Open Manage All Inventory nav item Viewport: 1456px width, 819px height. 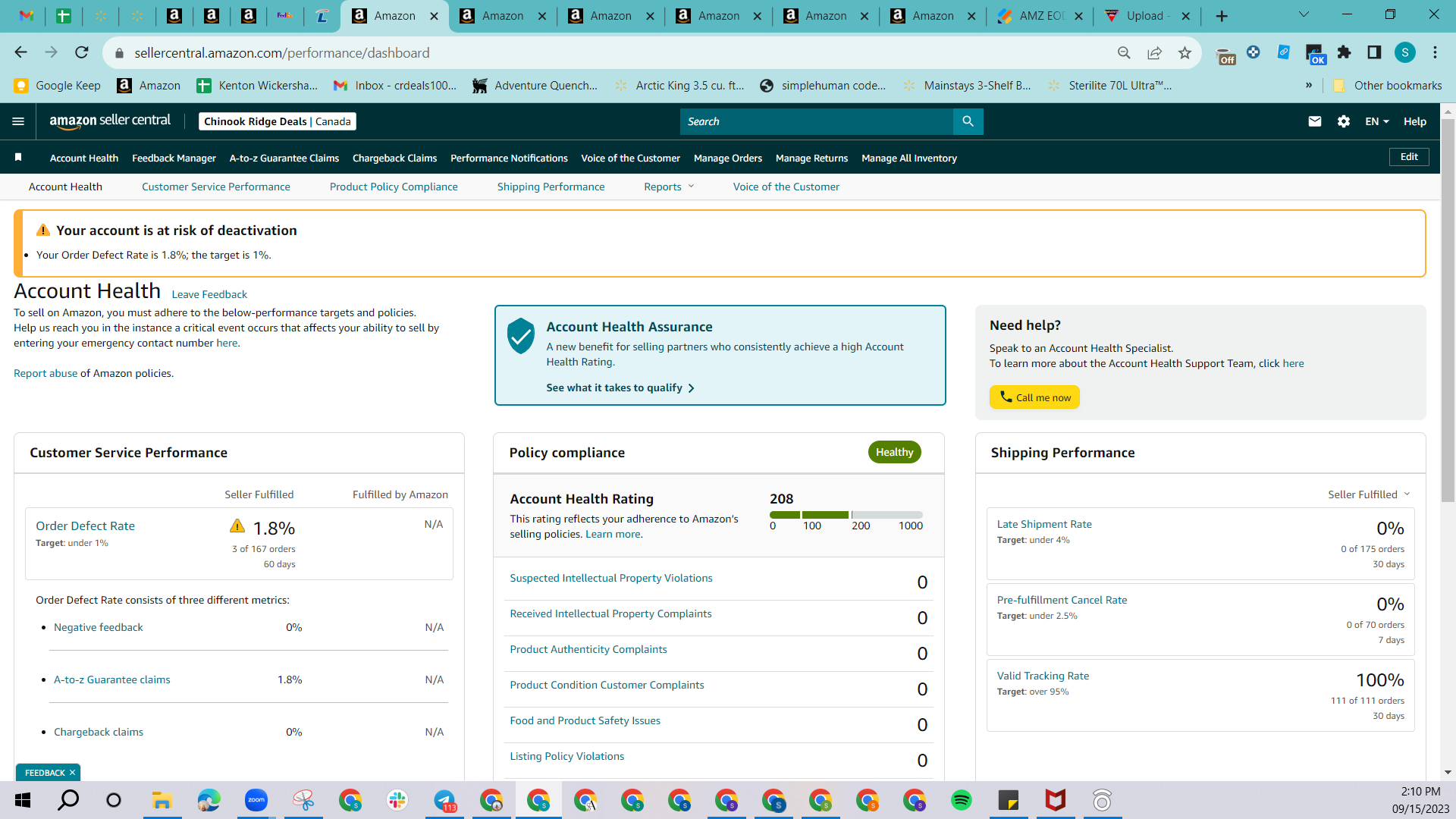tap(909, 158)
